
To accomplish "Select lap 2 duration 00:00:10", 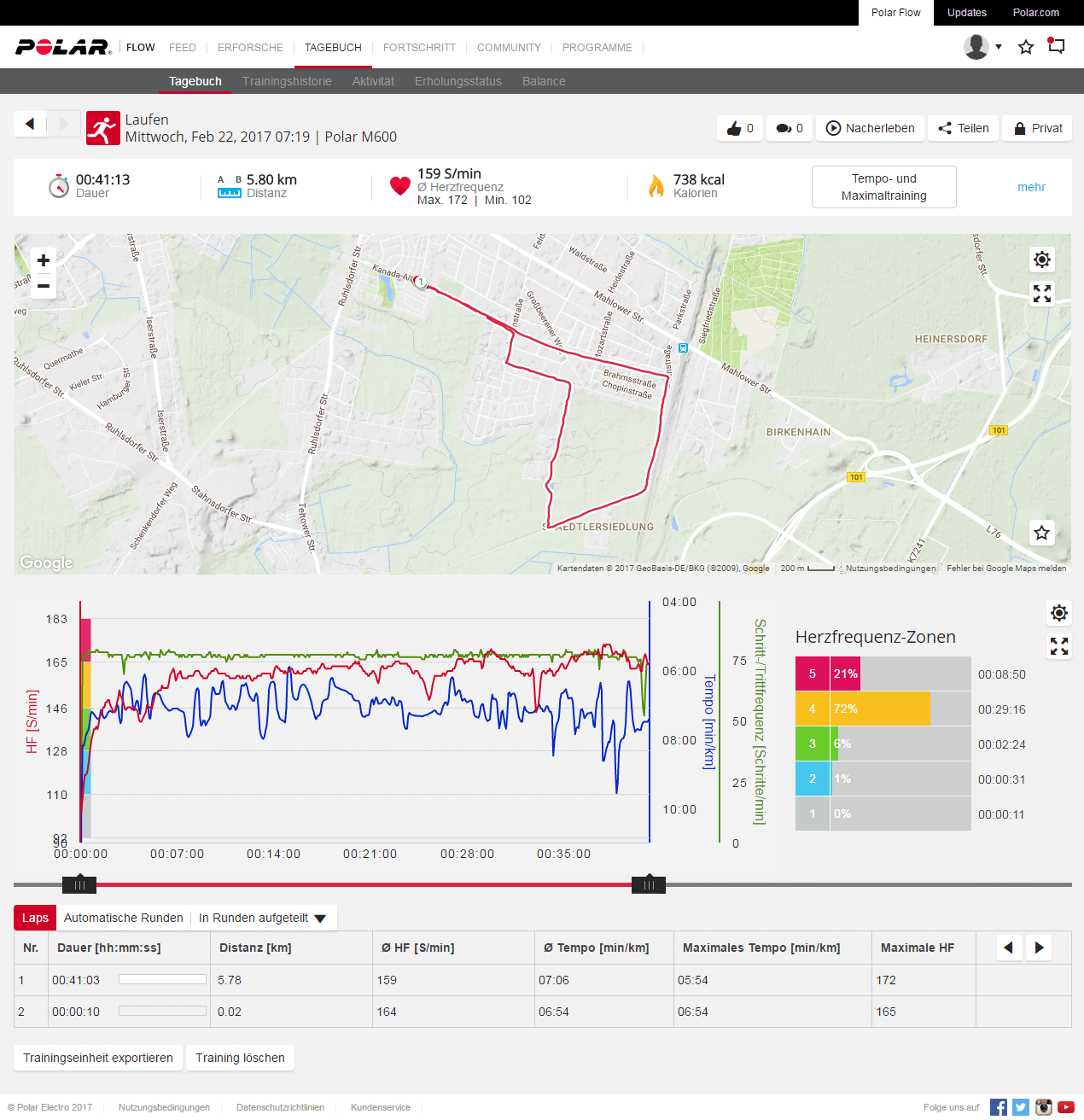I will 76,1012.
